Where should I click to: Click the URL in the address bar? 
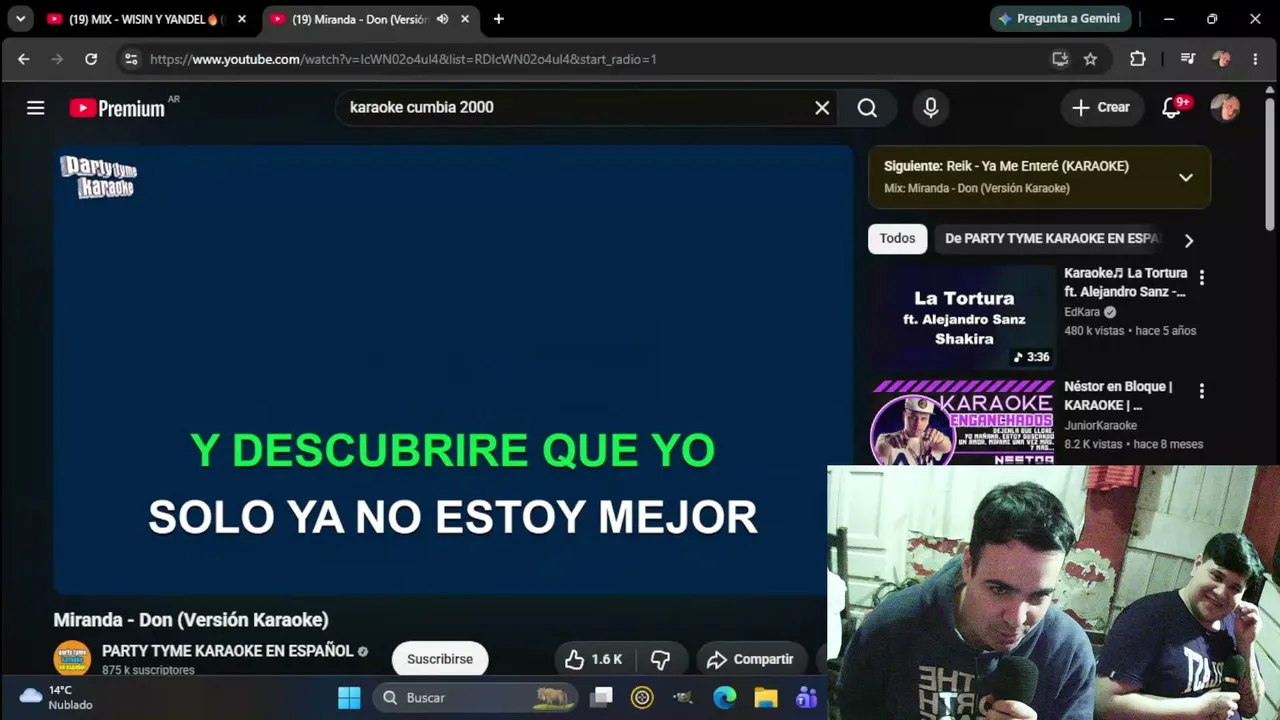[403, 59]
